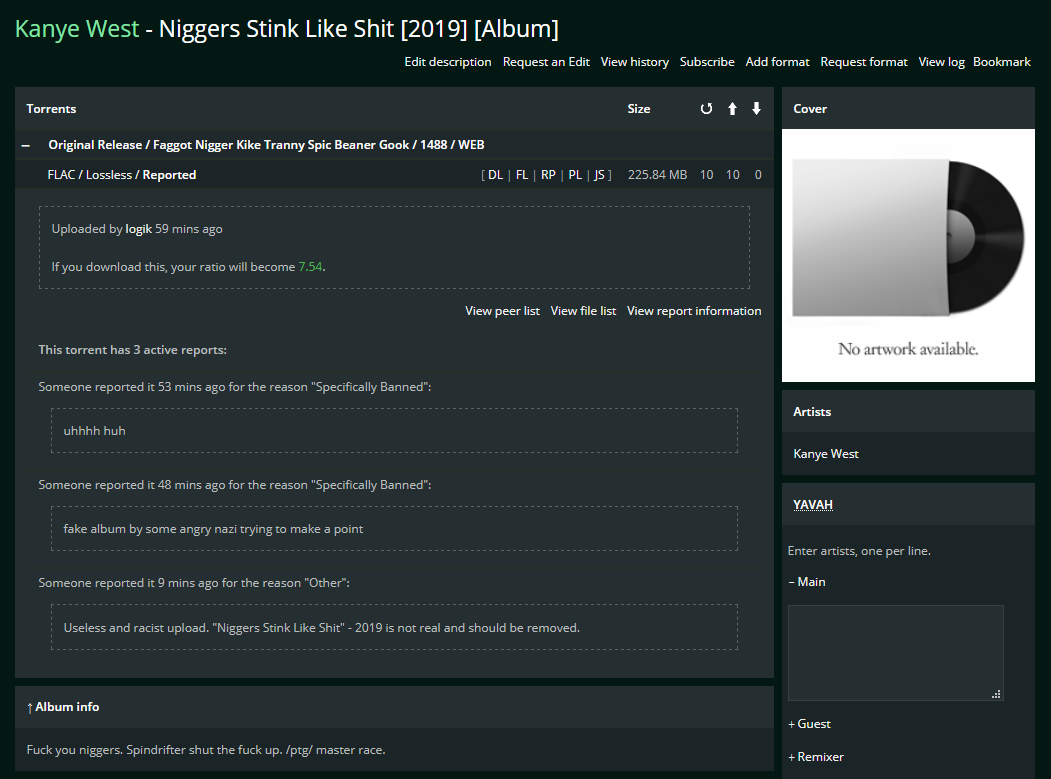The image size is (1051, 779).
Task: Grab the resize handle of the Main artists box
Action: pos(996,694)
